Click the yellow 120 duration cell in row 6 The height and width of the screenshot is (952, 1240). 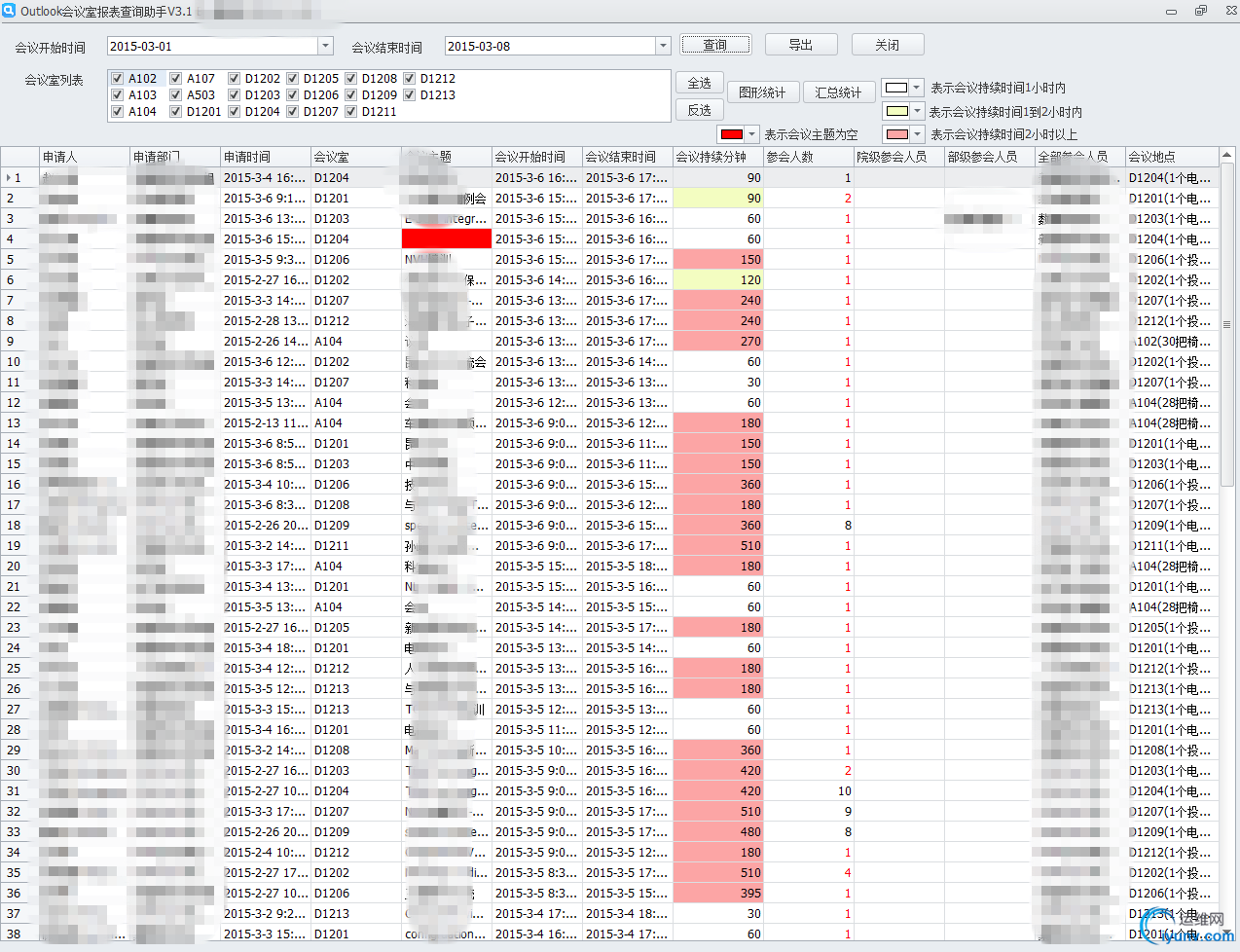coord(718,280)
